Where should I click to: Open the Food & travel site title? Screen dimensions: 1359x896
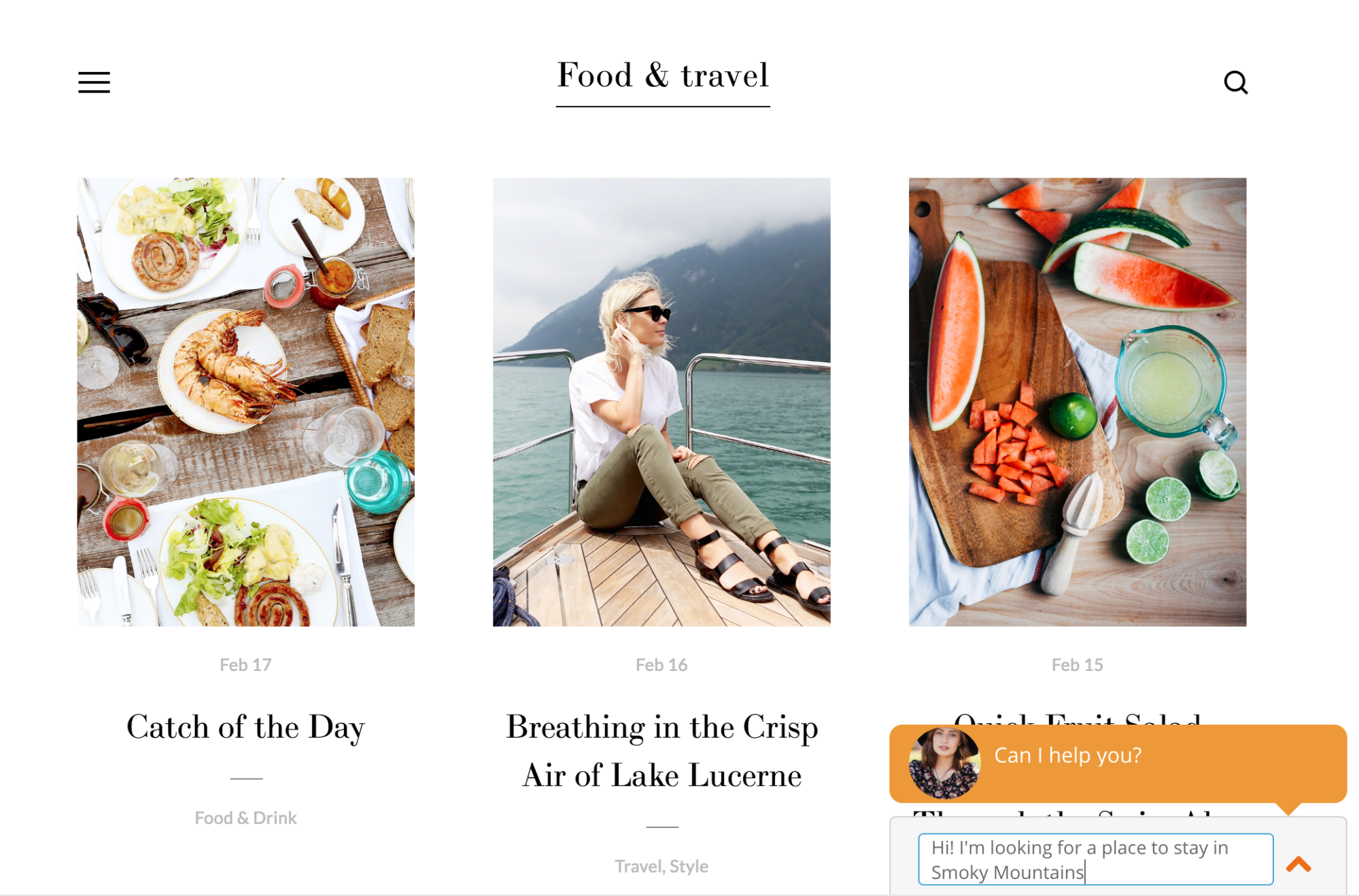[x=663, y=75]
